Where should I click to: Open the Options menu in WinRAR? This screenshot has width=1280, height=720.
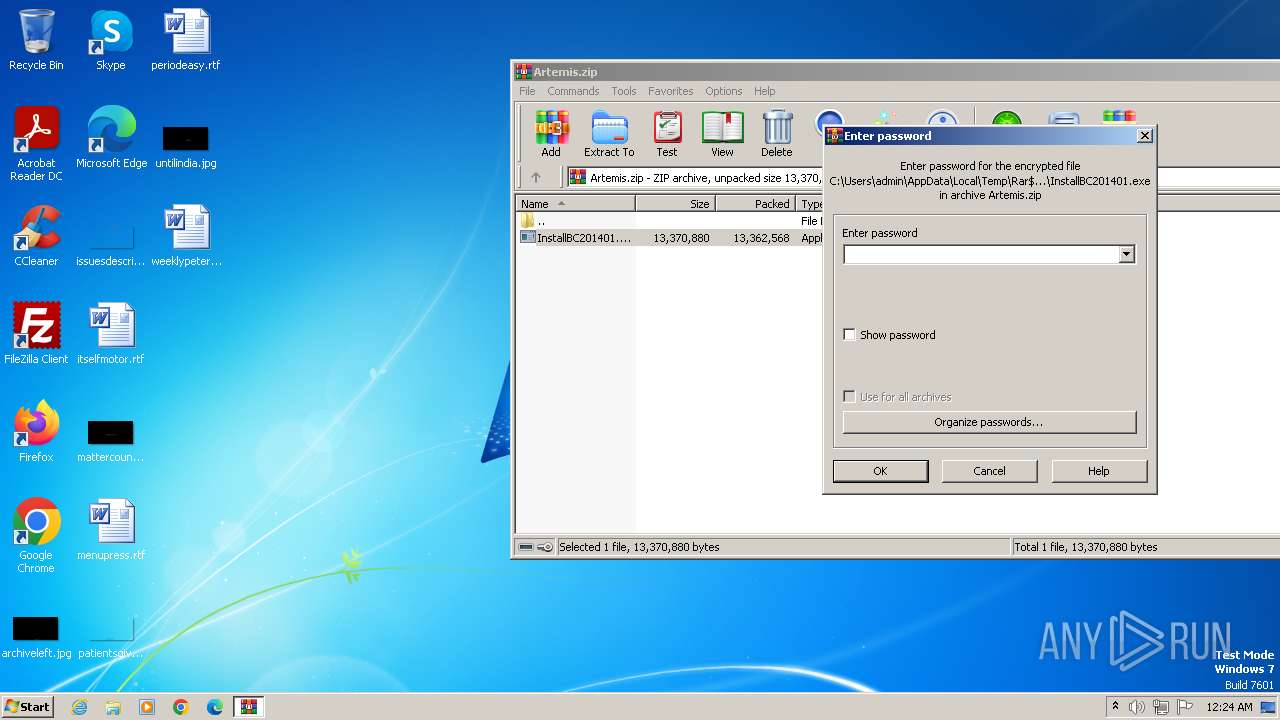point(723,91)
